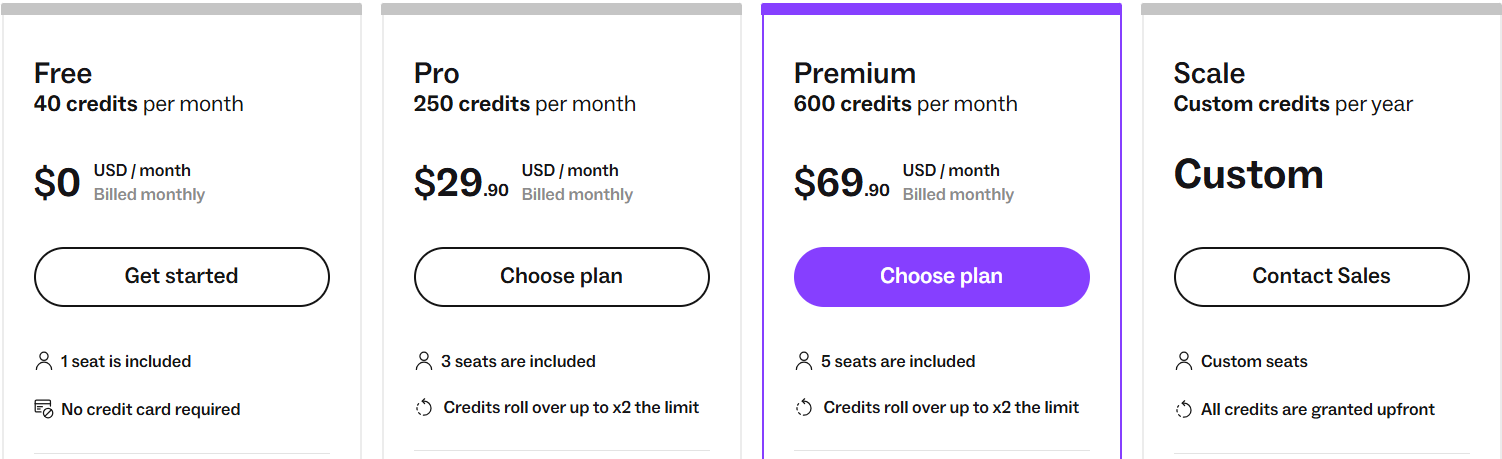Select the Free plan heading
The image size is (1502, 459).
tap(63, 73)
